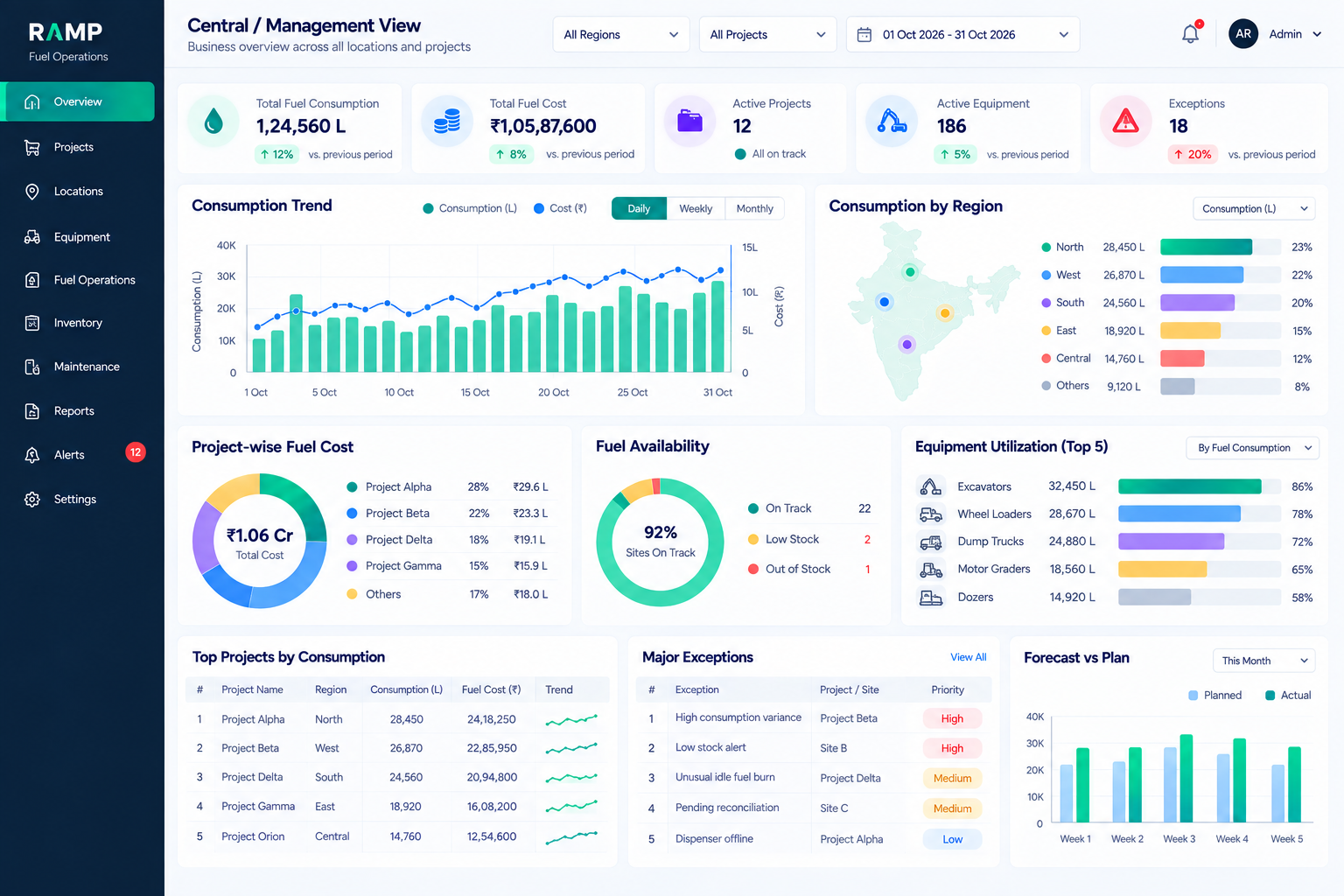The height and width of the screenshot is (896, 1344).
Task: Click the coins icon on Total Fuel Cost
Action: 447,122
